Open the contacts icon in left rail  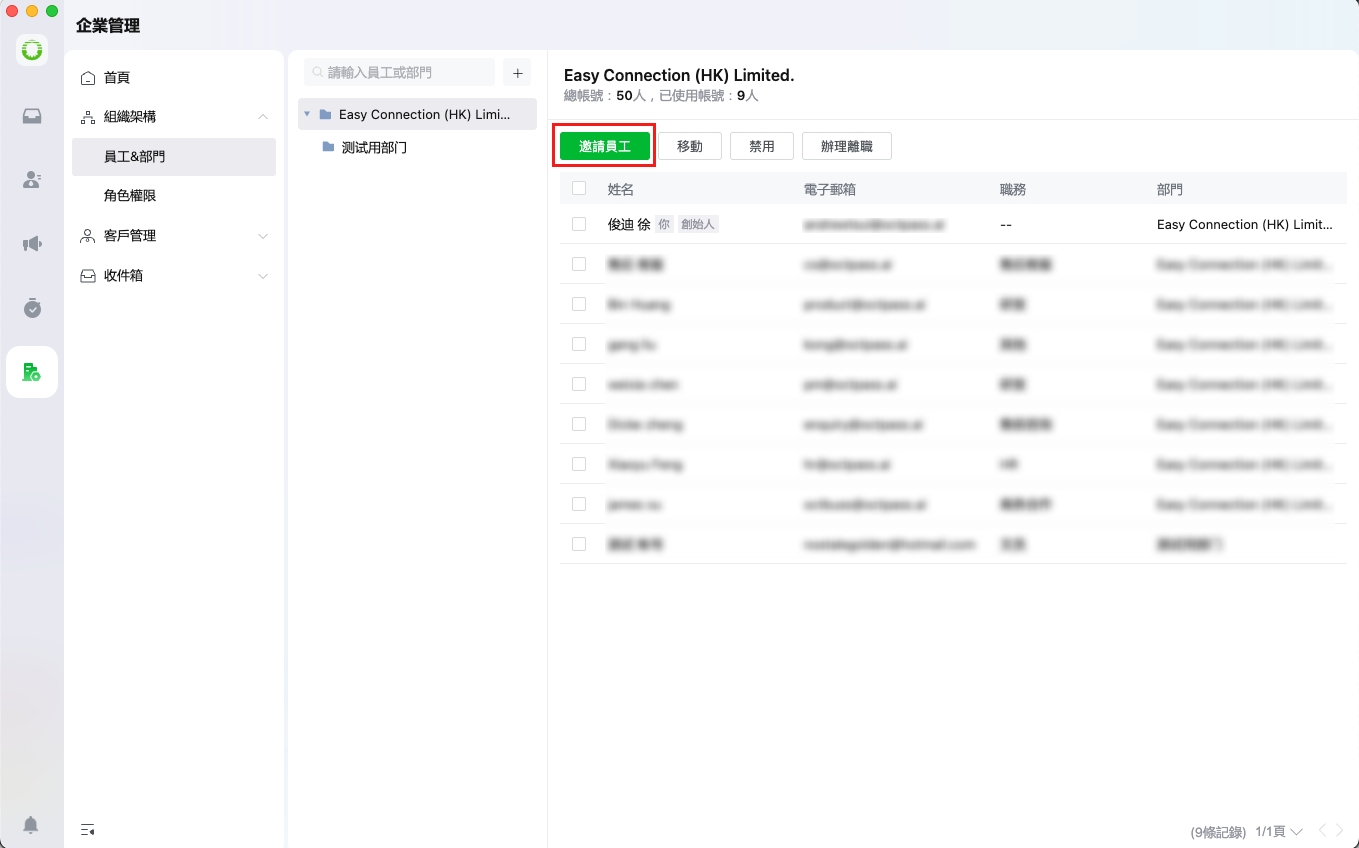[32, 180]
